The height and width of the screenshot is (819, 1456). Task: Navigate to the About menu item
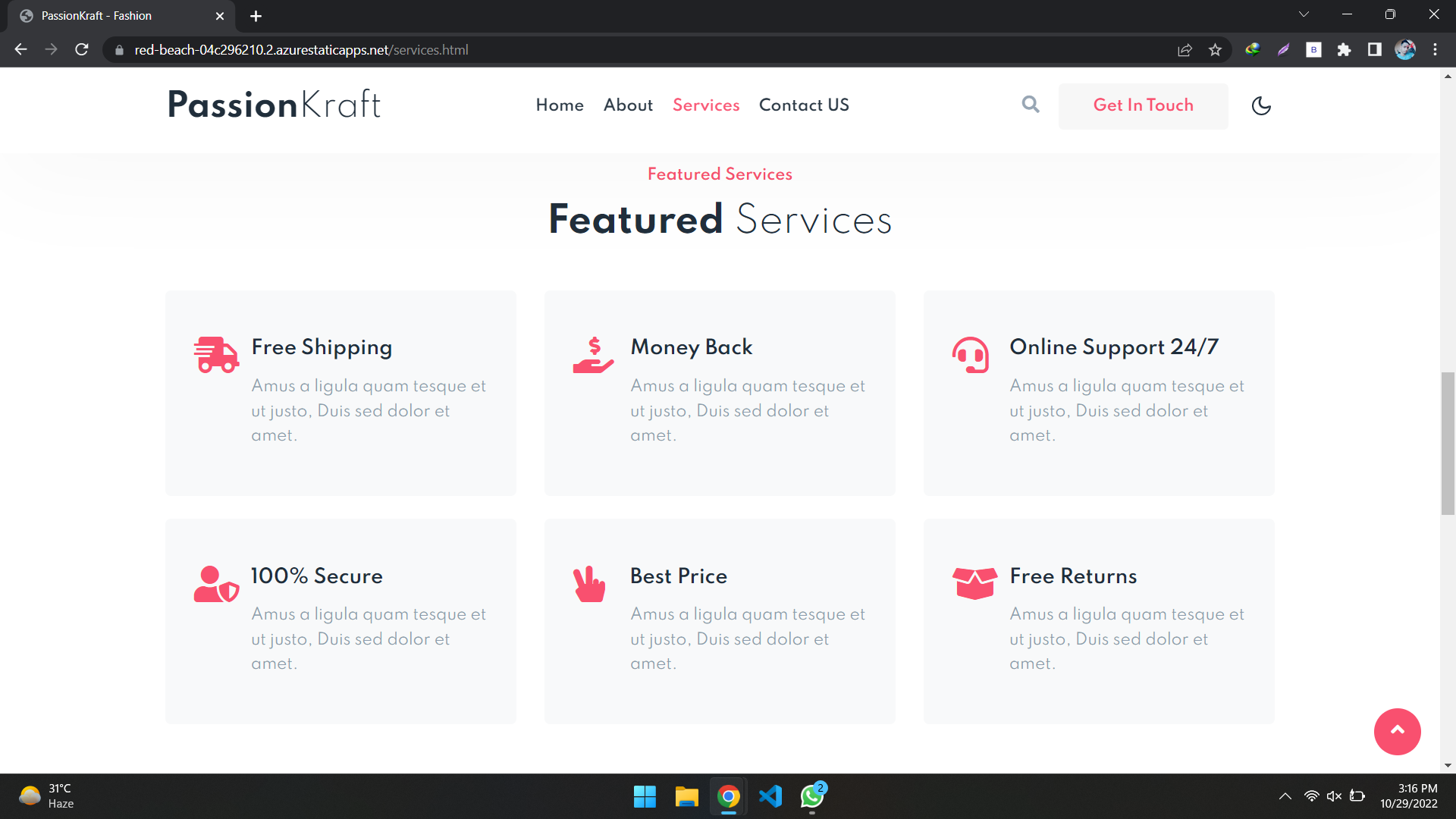pyautogui.click(x=628, y=105)
